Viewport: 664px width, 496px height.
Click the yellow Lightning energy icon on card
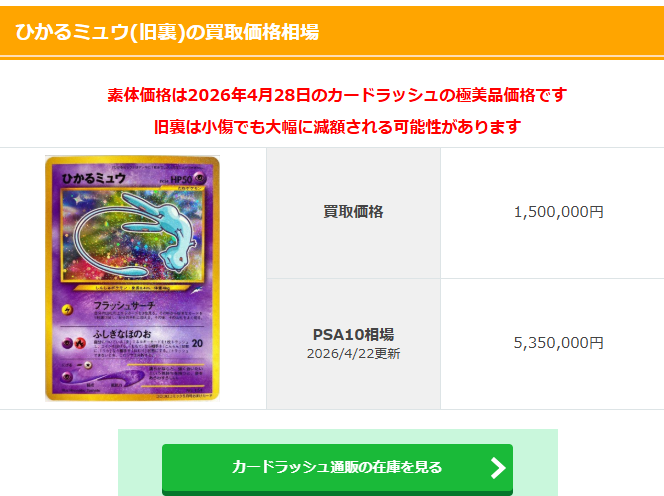(67, 310)
